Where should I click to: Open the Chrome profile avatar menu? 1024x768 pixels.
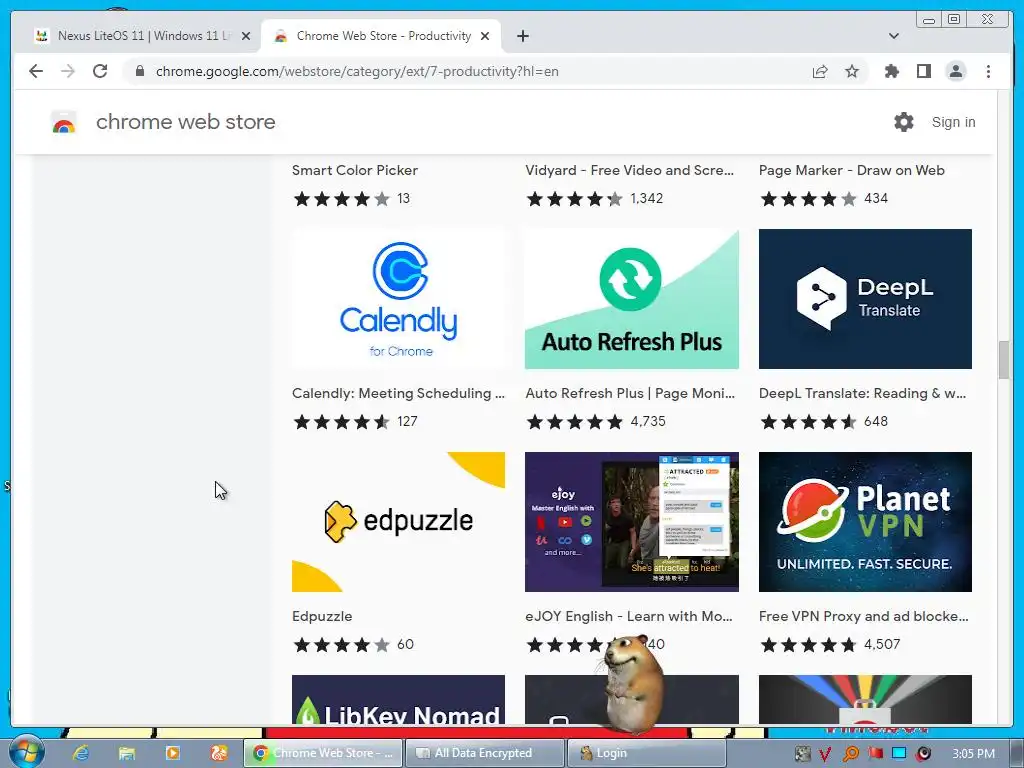point(956,71)
